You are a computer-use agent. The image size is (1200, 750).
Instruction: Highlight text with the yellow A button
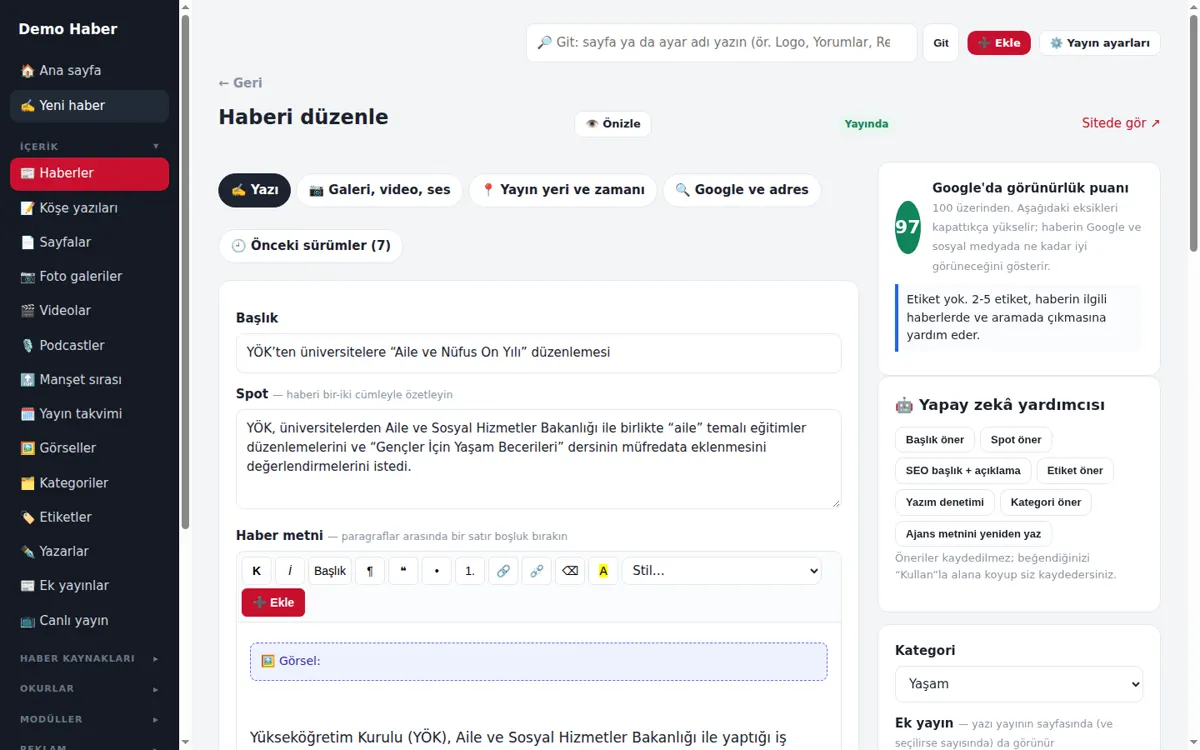pos(603,571)
